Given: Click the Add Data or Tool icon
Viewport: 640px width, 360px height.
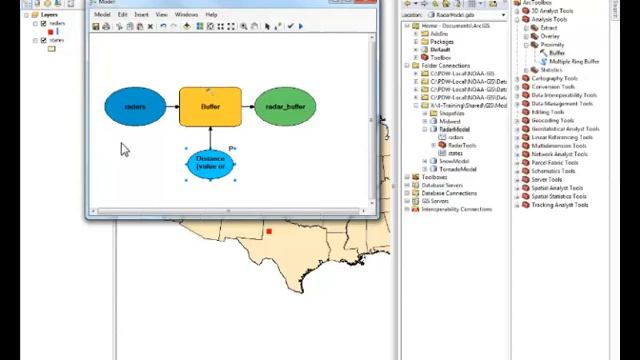Looking at the screenshot, I should tap(187, 27).
